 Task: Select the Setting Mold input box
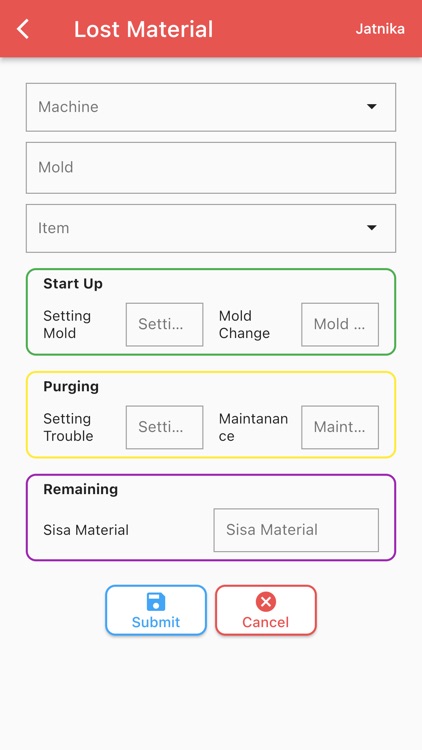click(x=165, y=324)
